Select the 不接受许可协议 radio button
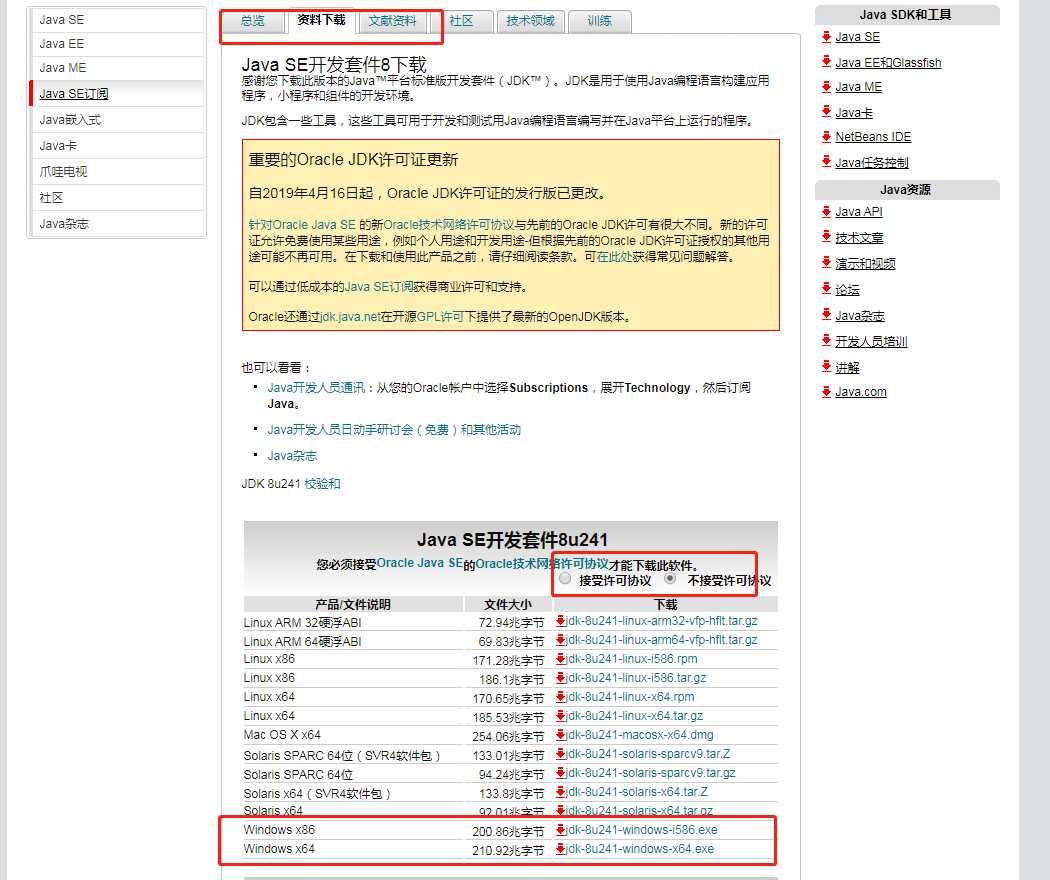1050x880 pixels. 670,579
